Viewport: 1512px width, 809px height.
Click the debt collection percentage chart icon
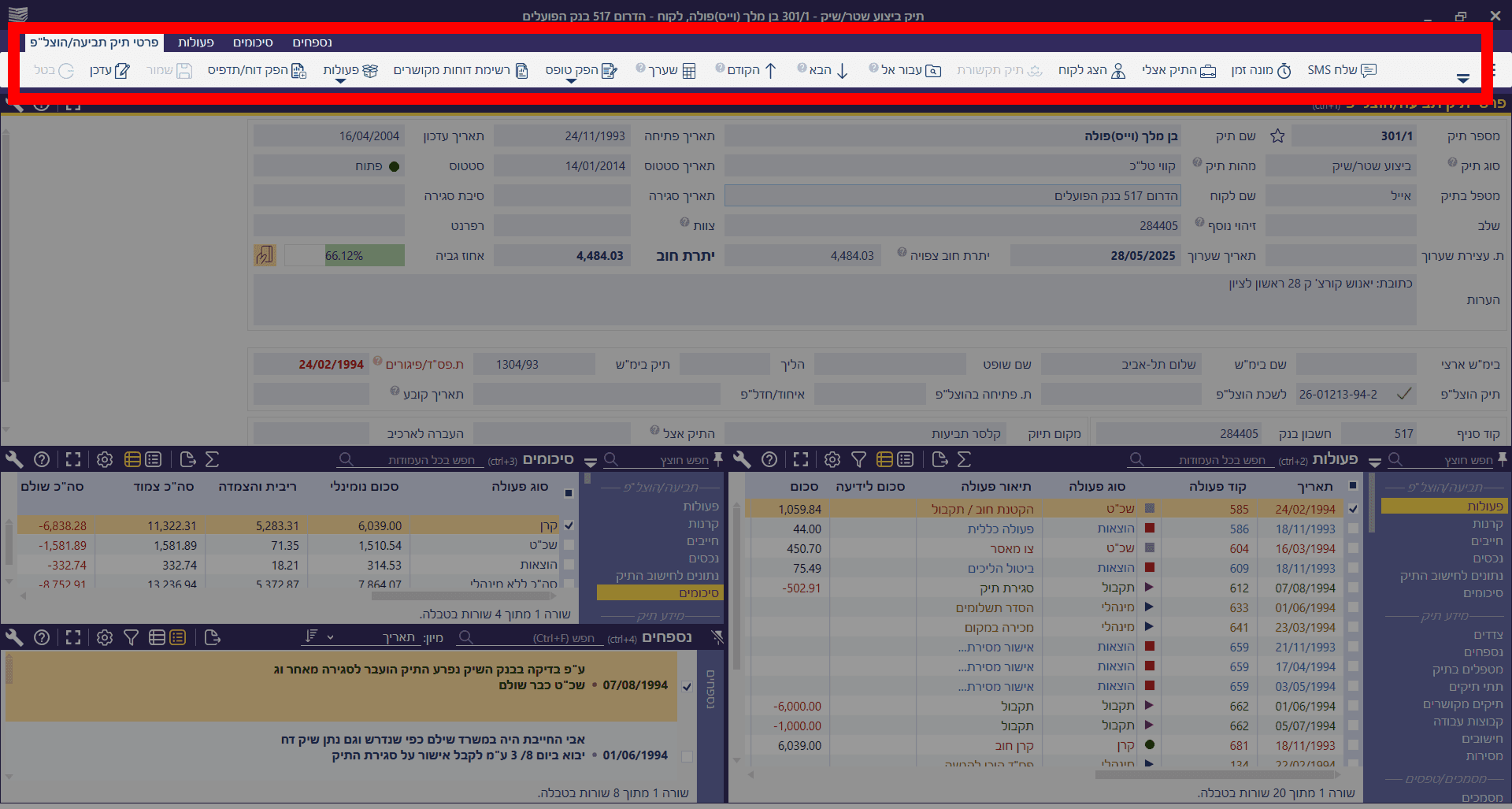coord(265,255)
